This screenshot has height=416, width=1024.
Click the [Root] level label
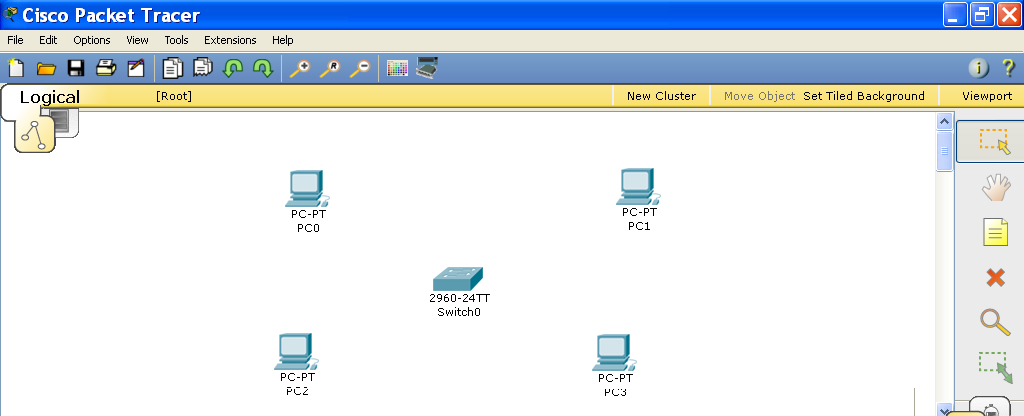tap(174, 96)
